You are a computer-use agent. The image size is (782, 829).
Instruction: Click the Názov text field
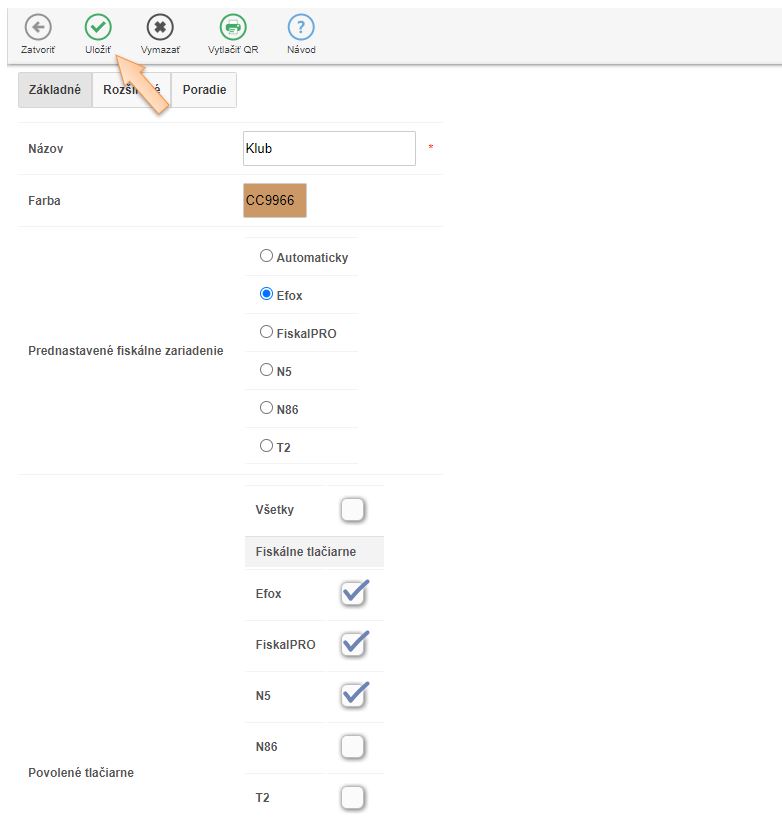329,149
